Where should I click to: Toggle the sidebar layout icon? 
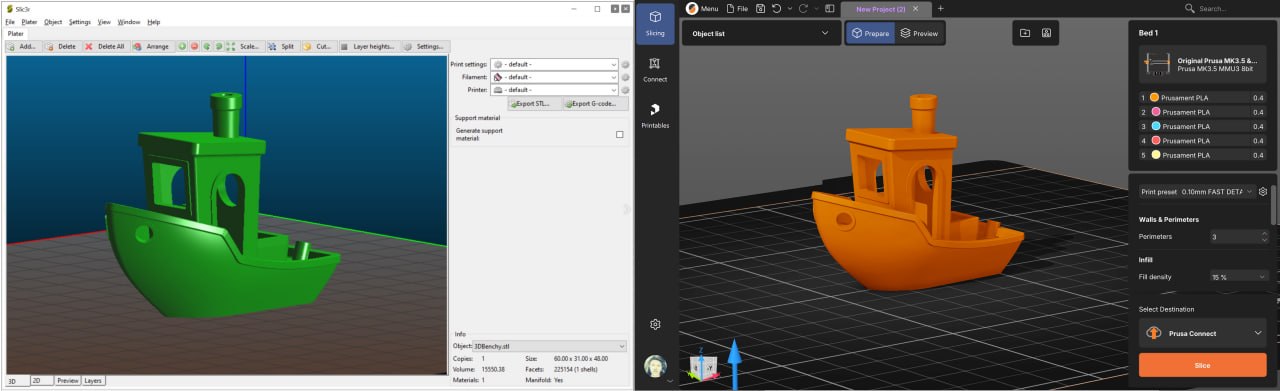click(830, 8)
